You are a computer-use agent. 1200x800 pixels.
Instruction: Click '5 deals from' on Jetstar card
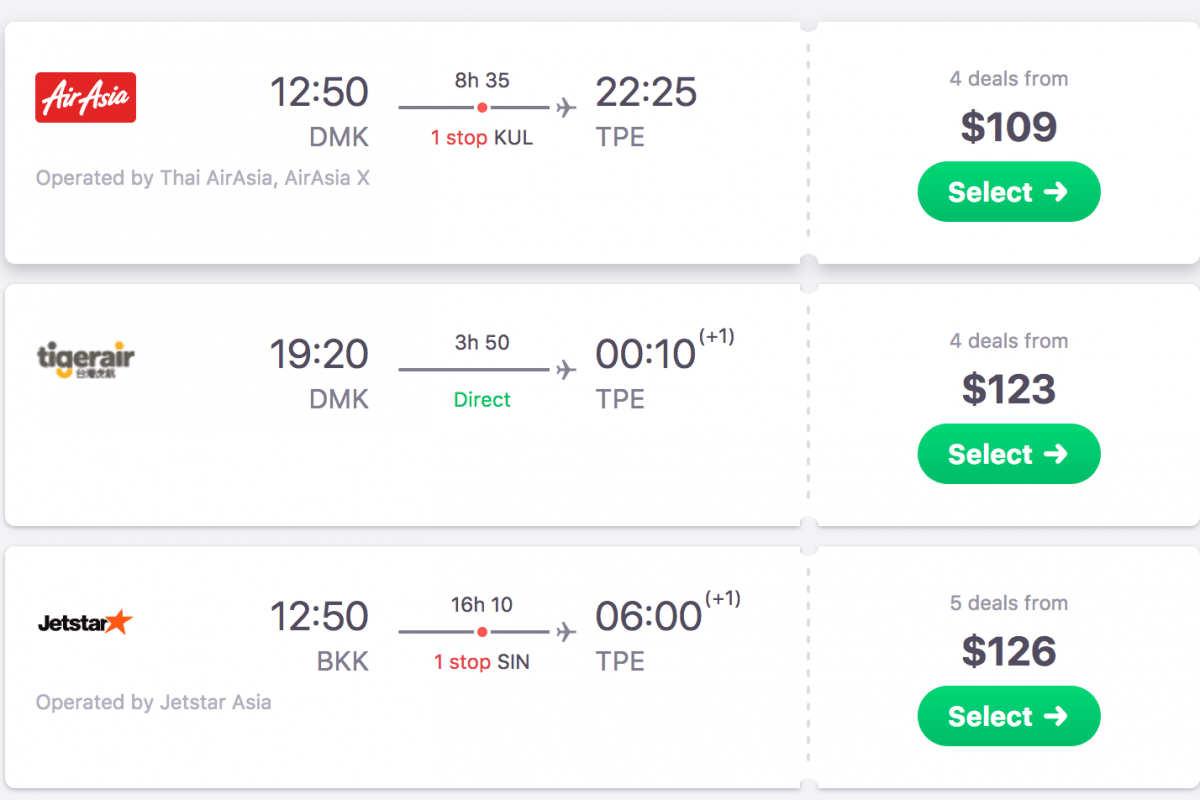point(1008,603)
